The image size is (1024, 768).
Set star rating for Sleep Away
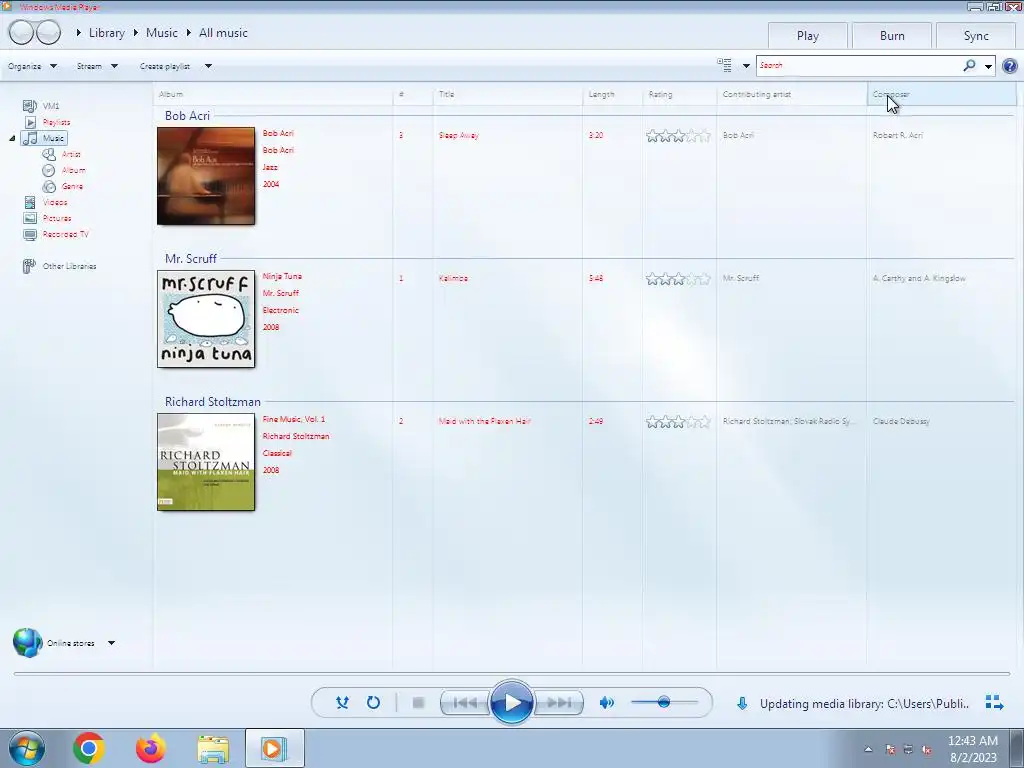point(678,136)
